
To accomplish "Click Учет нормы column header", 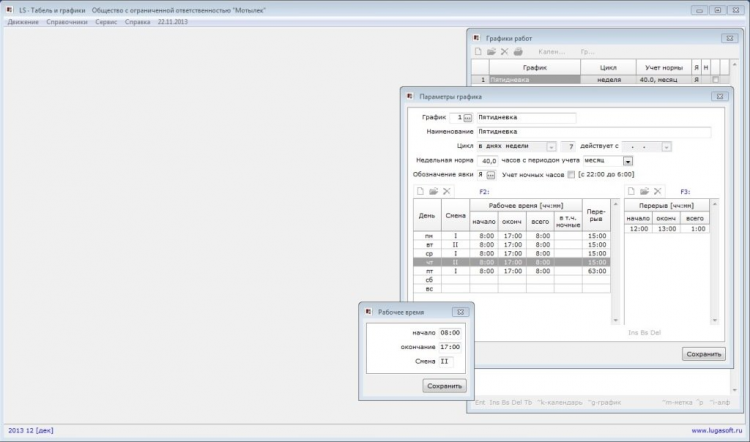I will [x=664, y=68].
